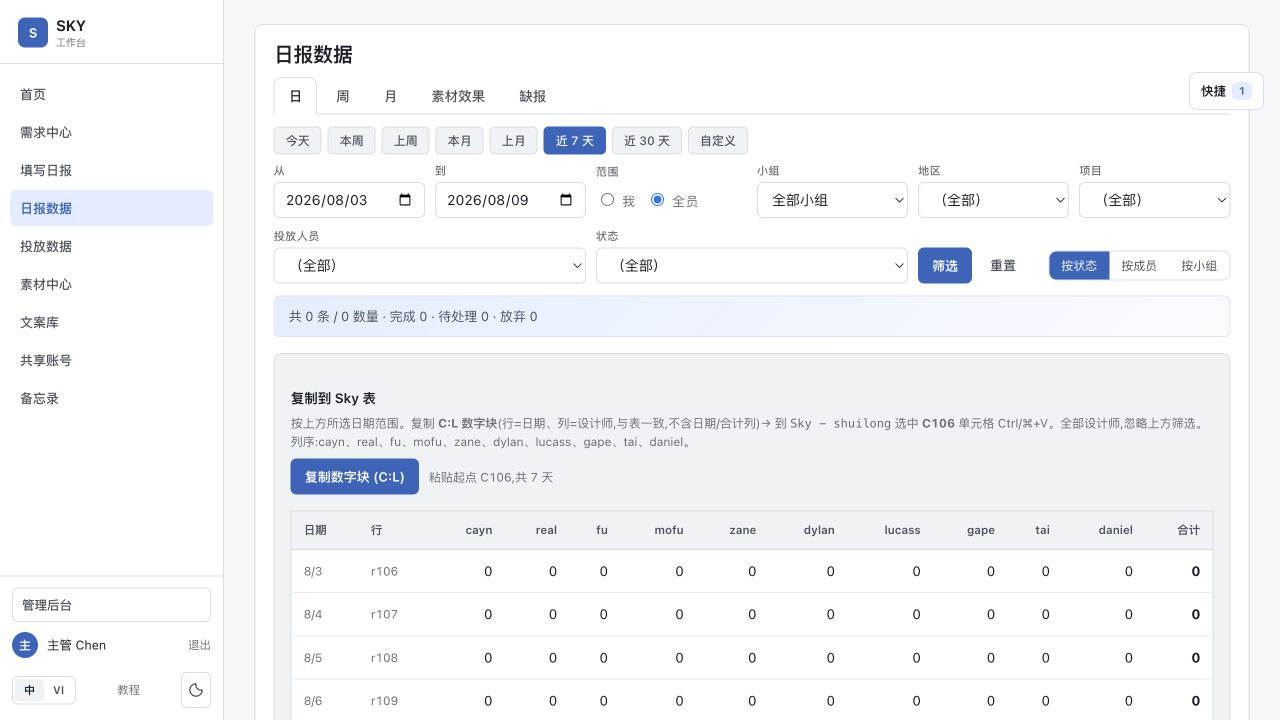Open the 快捷 shortcuts button
Image resolution: width=1280 pixels, height=720 pixels.
pos(1226,91)
